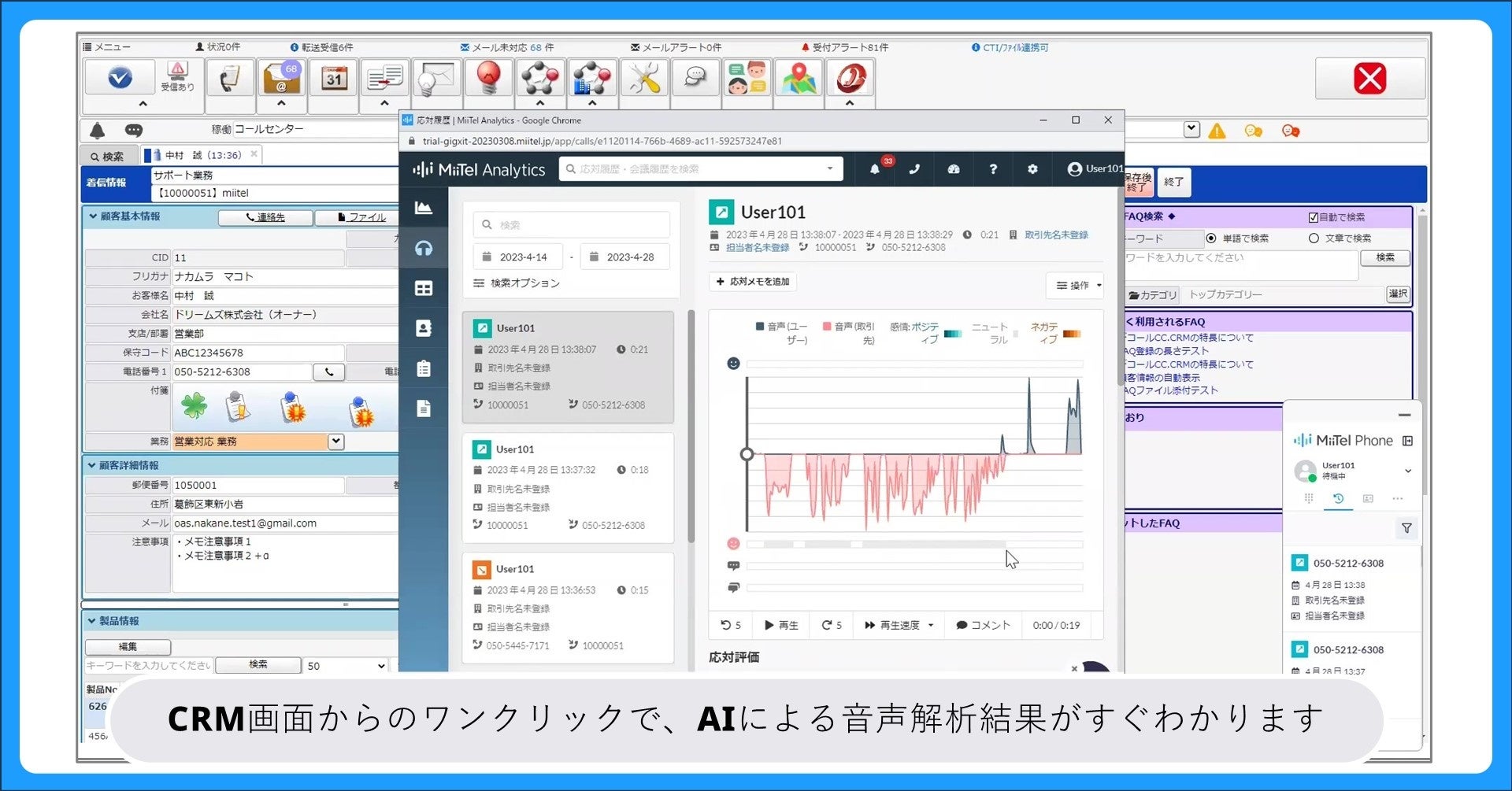Image resolution: width=1512 pixels, height=791 pixels.
Task: Open the help question mark in MiiTel header
Action: pyautogui.click(x=993, y=169)
